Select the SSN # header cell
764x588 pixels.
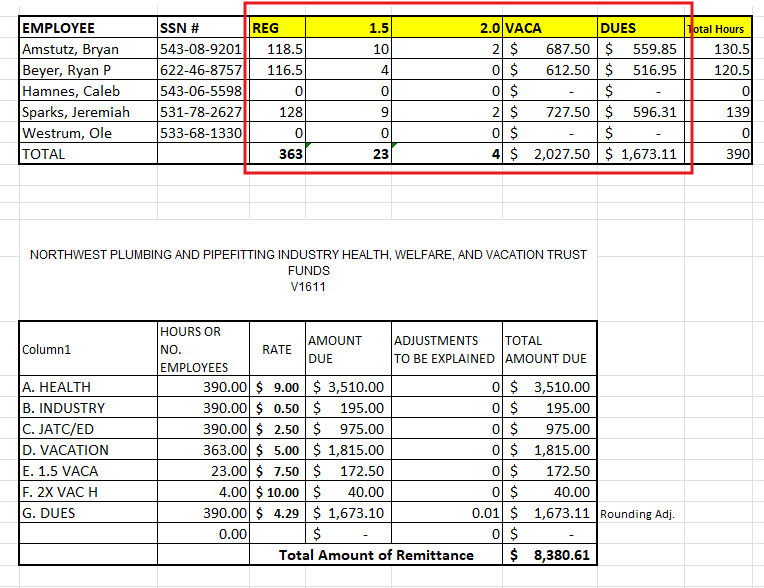(x=203, y=27)
